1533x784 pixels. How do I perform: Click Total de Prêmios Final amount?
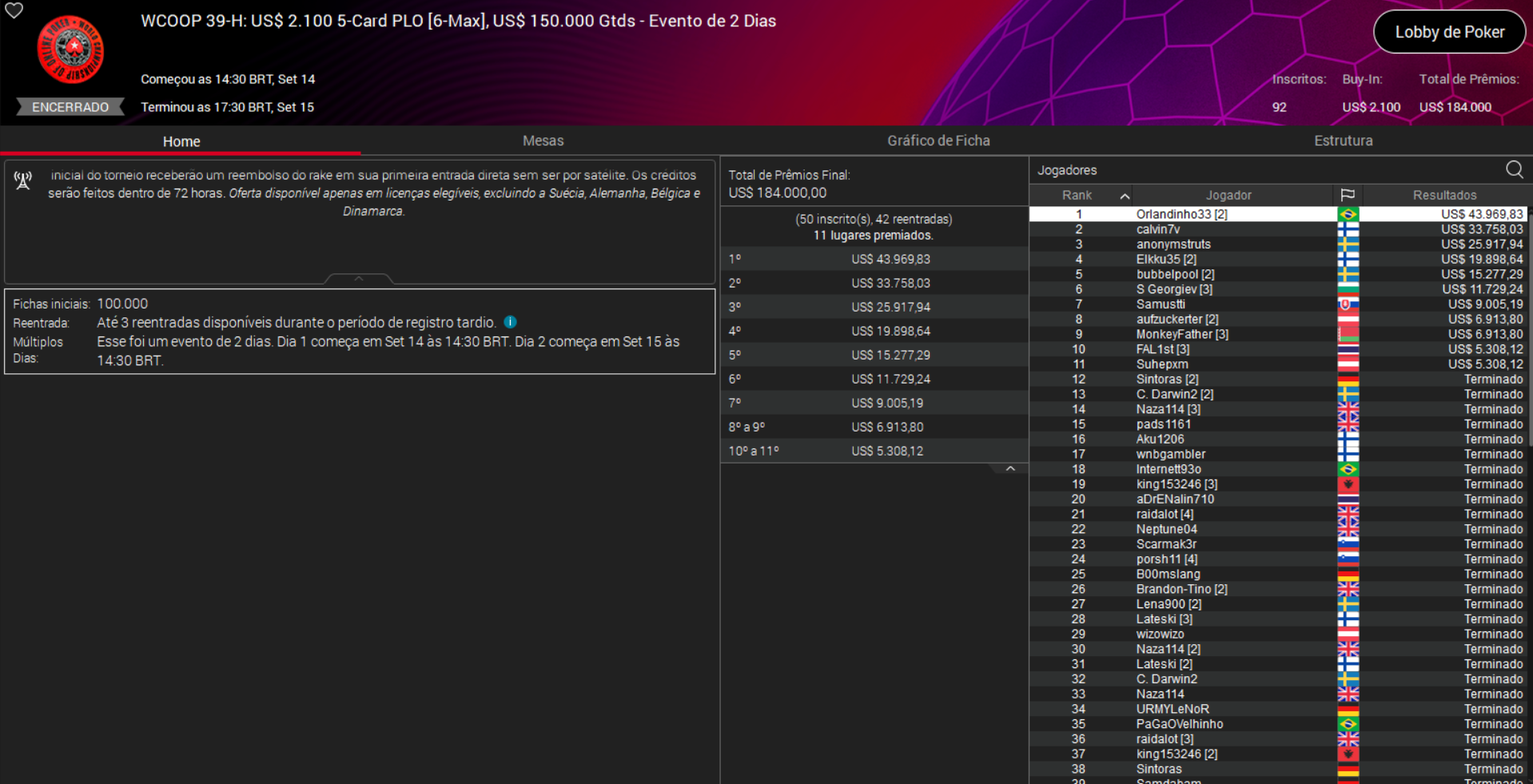(777, 193)
